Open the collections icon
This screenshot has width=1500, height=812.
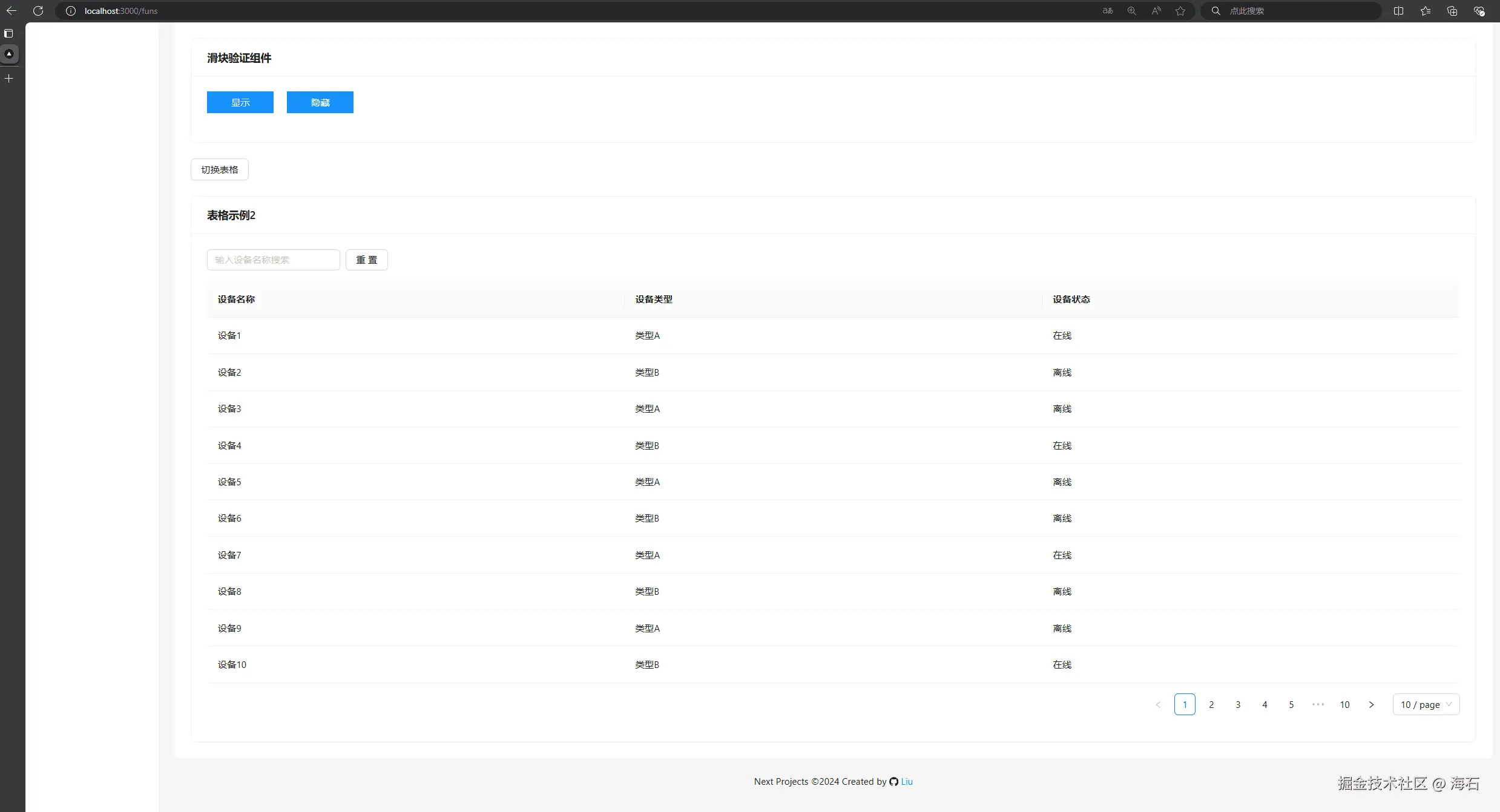point(1452,11)
